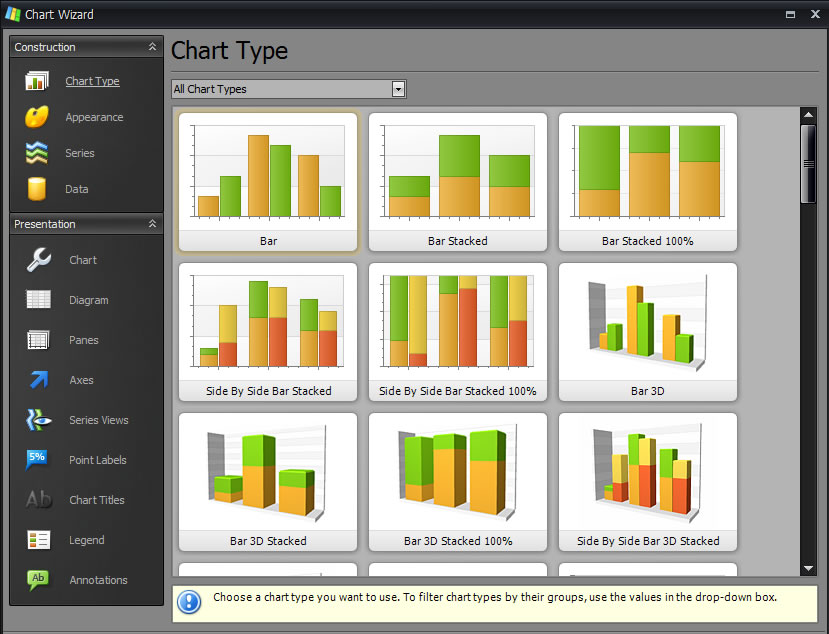Click the chart gallery scrollbar thumb
The width and height of the screenshot is (829, 634).
(x=808, y=163)
